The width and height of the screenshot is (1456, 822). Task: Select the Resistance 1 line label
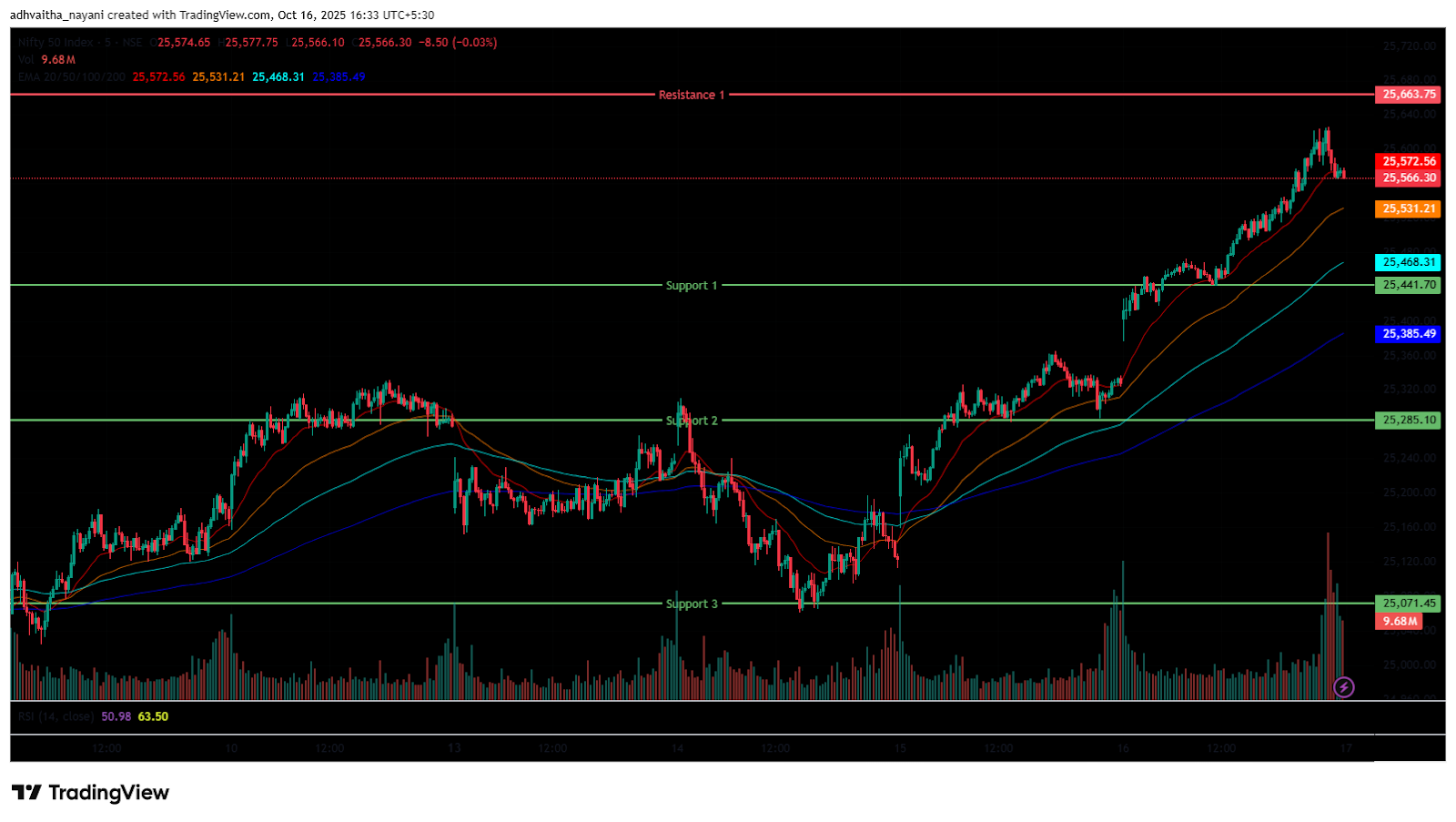692,95
